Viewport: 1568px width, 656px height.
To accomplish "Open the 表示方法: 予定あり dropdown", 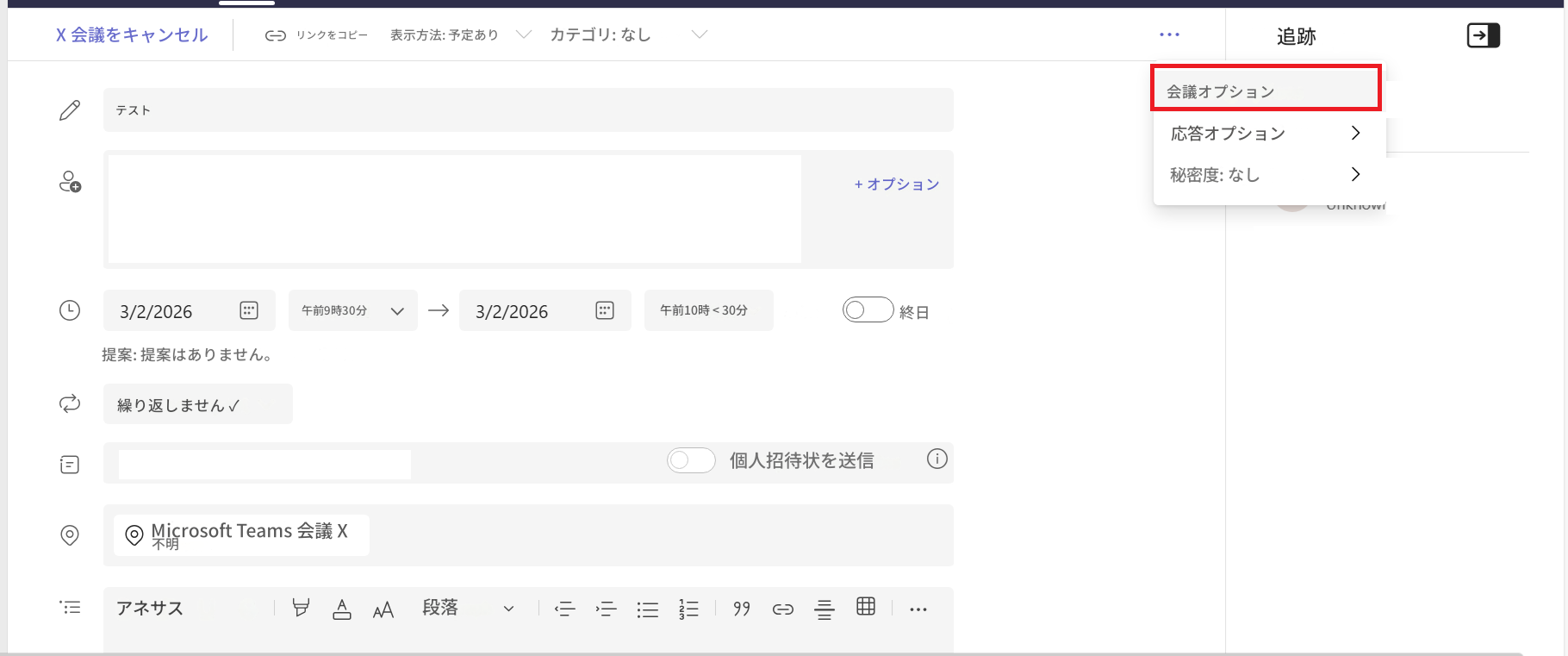I will (x=461, y=34).
